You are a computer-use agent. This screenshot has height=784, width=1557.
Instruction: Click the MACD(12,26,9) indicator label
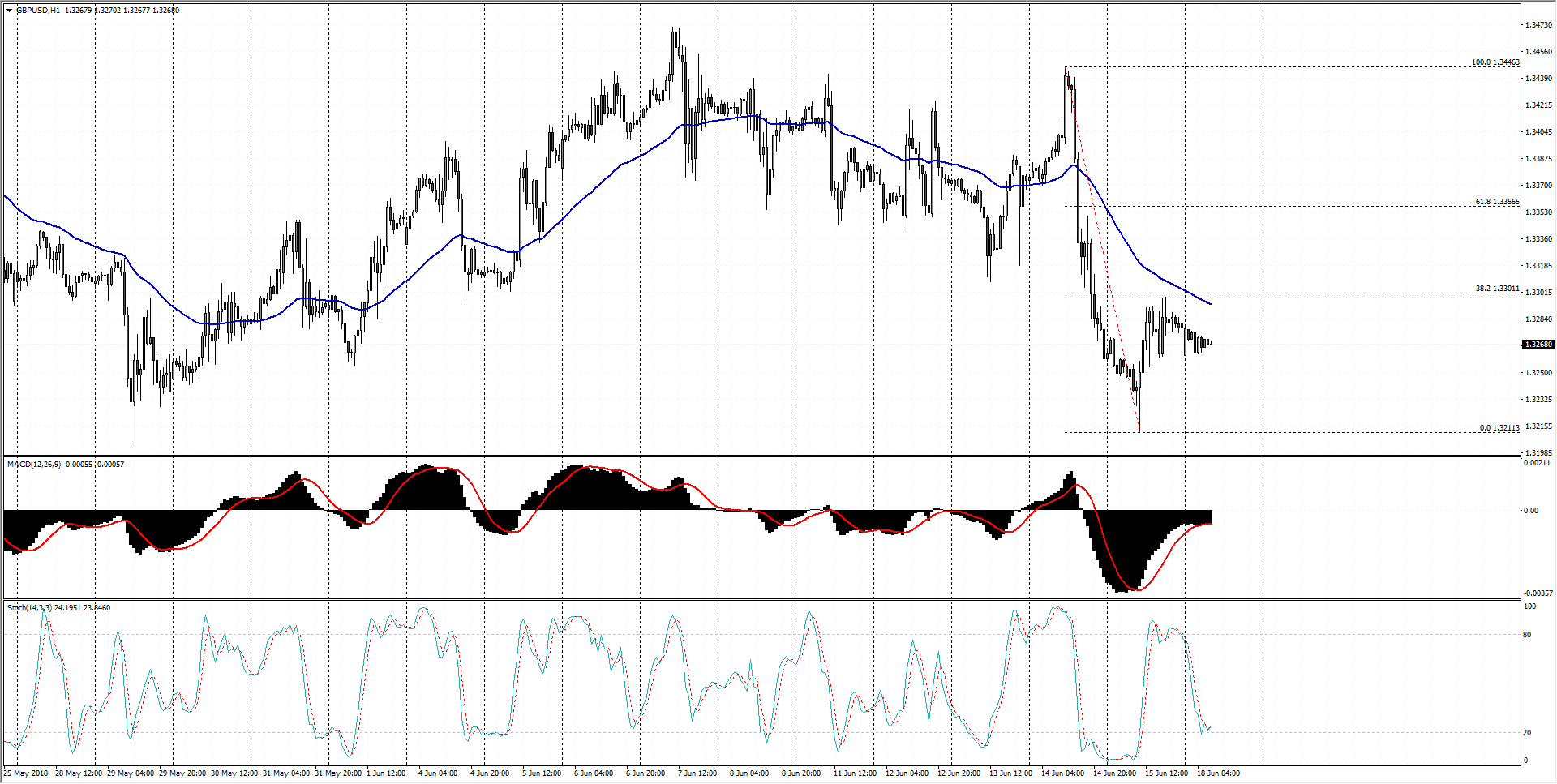tap(33, 465)
